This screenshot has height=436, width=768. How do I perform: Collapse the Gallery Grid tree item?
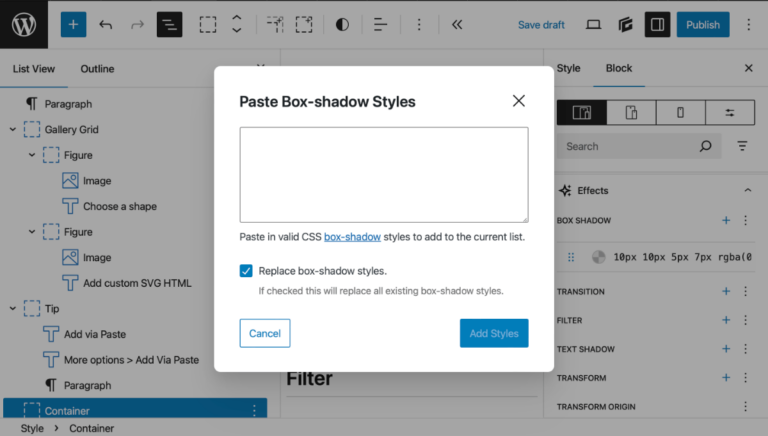[x=13, y=129]
